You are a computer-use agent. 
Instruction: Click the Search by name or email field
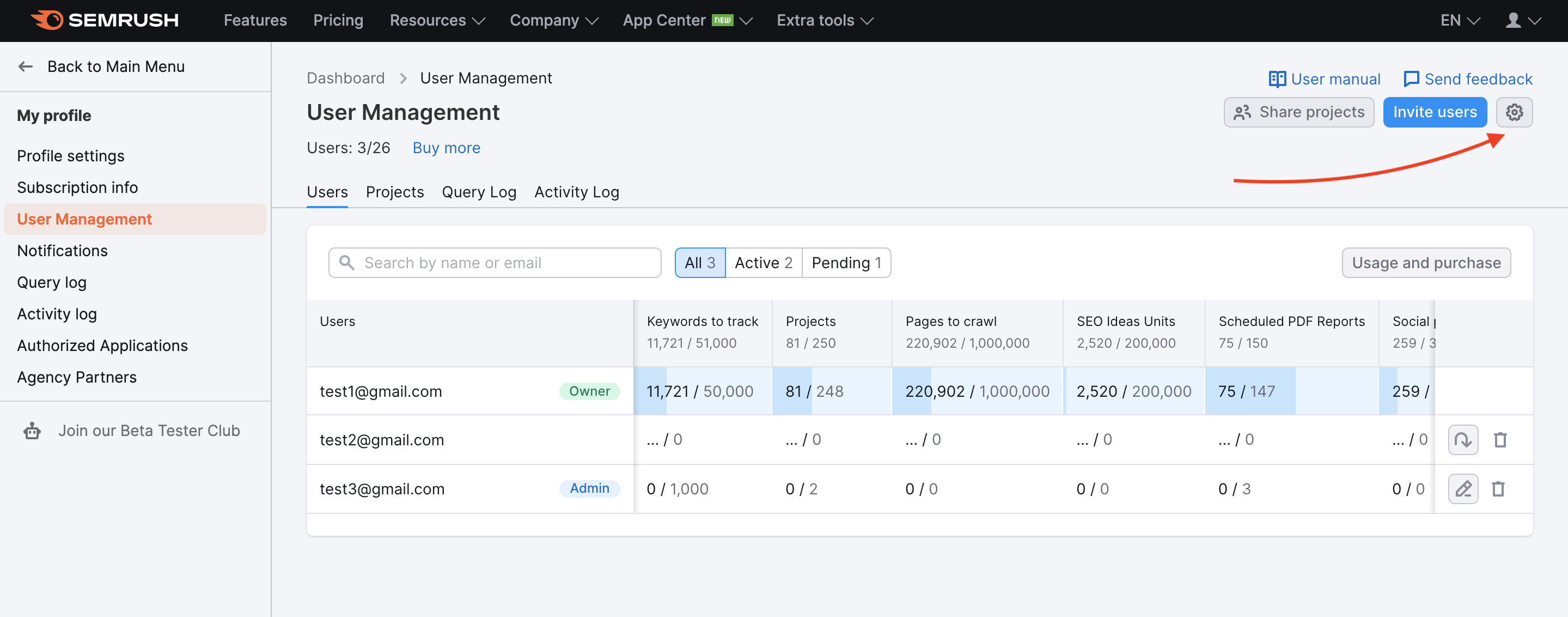pyautogui.click(x=495, y=262)
